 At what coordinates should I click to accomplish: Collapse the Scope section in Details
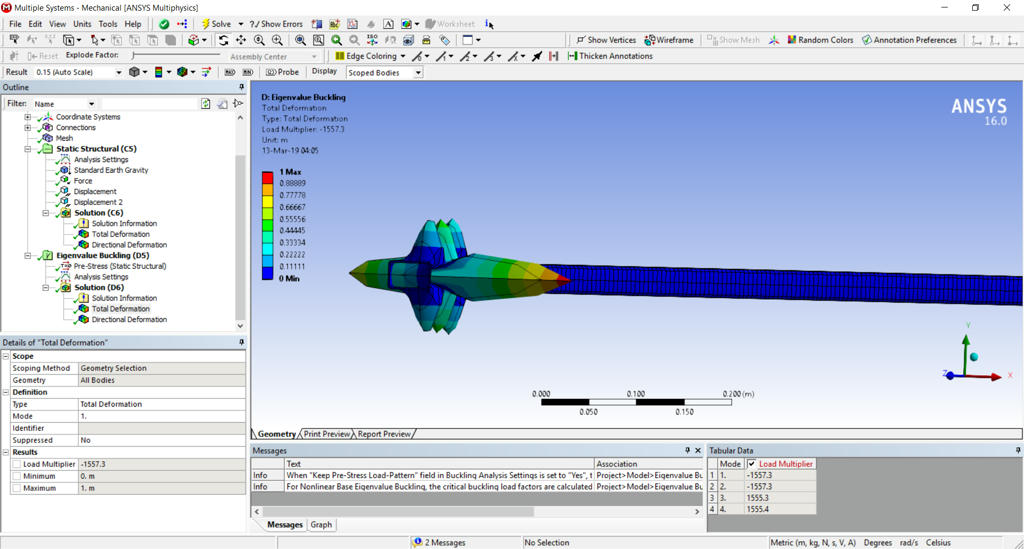[x=6, y=356]
